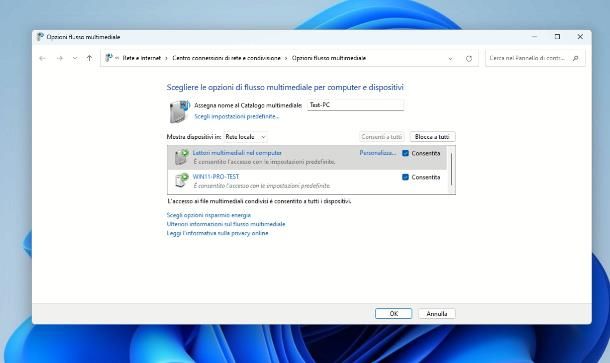Click 'Consenti a tutti' button

click(x=382, y=137)
